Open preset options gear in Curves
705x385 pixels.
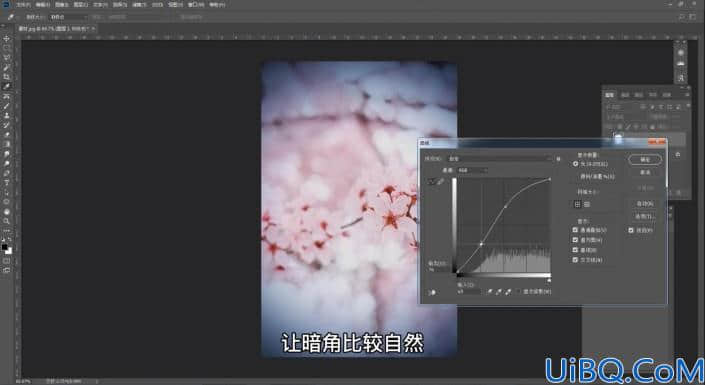pos(558,159)
